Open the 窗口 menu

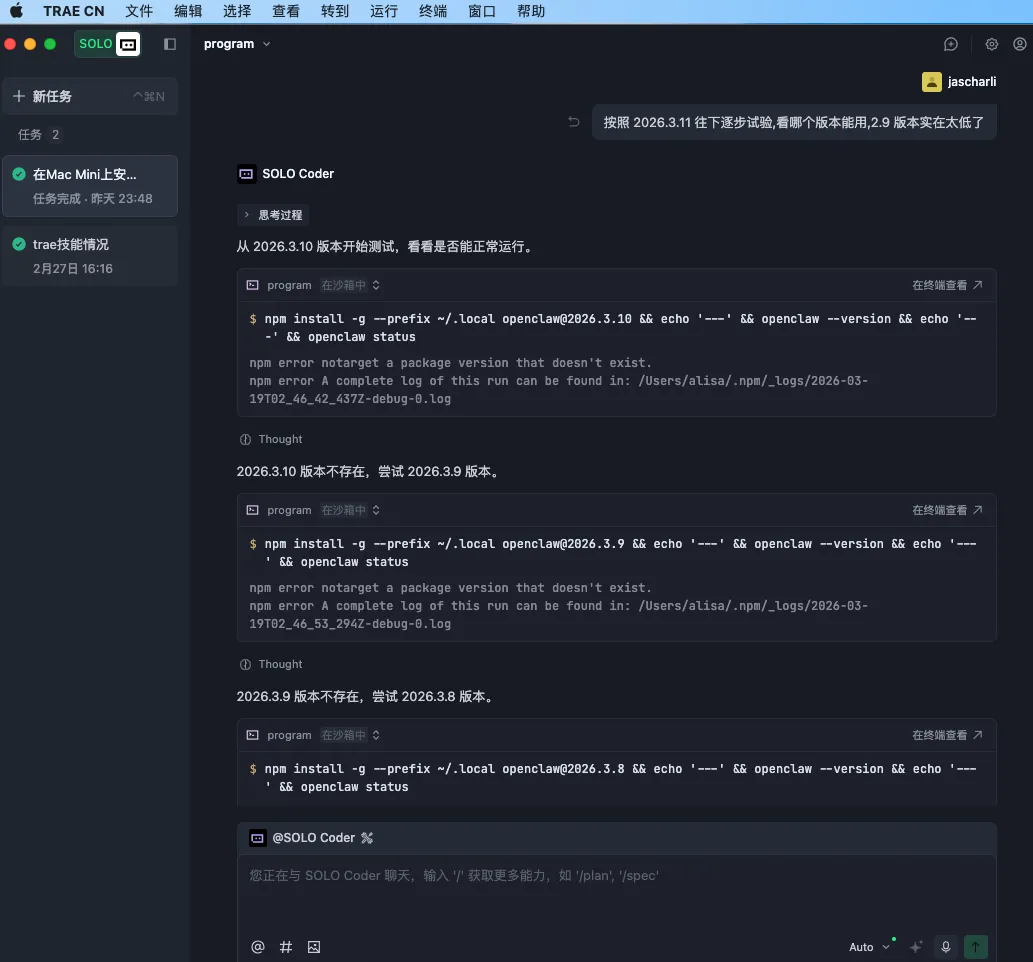[x=482, y=11]
